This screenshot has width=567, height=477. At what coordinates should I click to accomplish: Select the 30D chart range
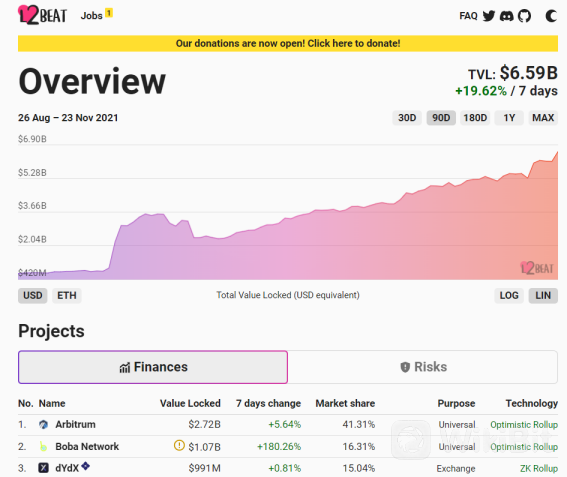pos(407,118)
